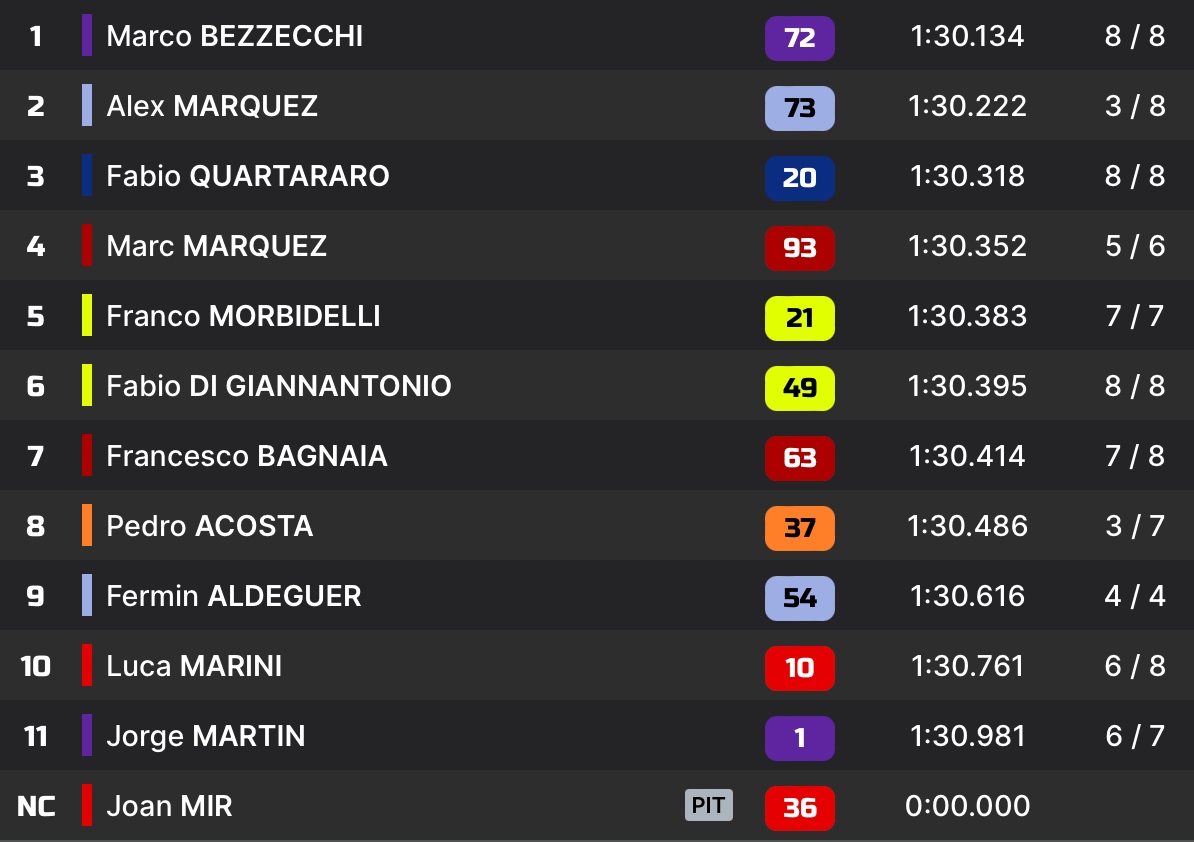This screenshot has height=842, width=1194.
Task: Click the PIT indicator beside Joan Mir
Action: (x=708, y=806)
